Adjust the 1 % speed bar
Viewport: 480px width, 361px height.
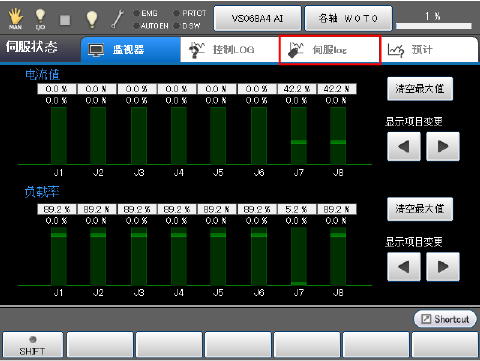tap(434, 26)
